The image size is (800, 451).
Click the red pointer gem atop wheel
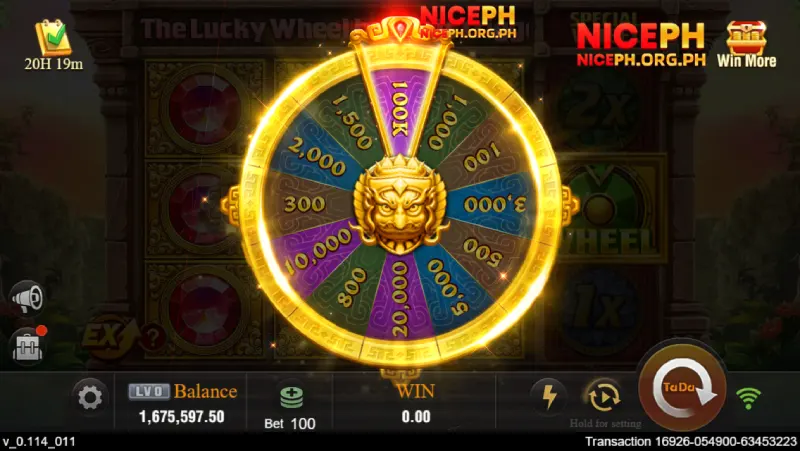pos(400,29)
